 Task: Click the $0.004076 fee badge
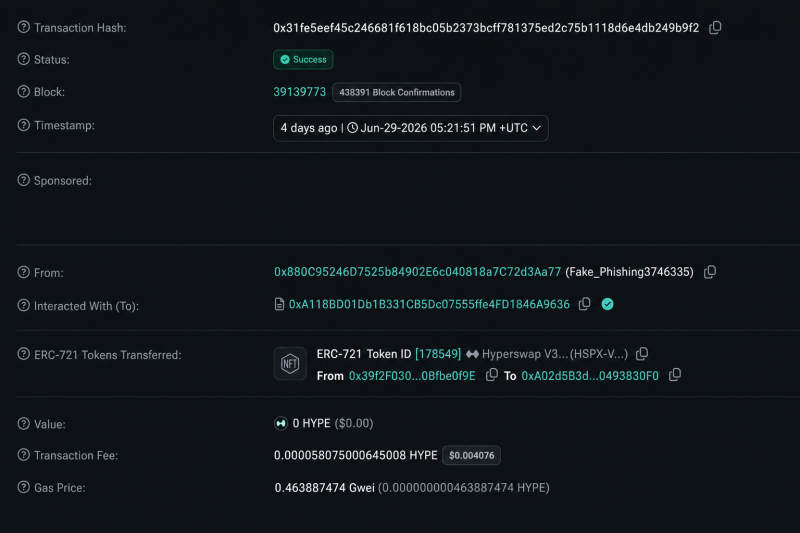click(471, 455)
